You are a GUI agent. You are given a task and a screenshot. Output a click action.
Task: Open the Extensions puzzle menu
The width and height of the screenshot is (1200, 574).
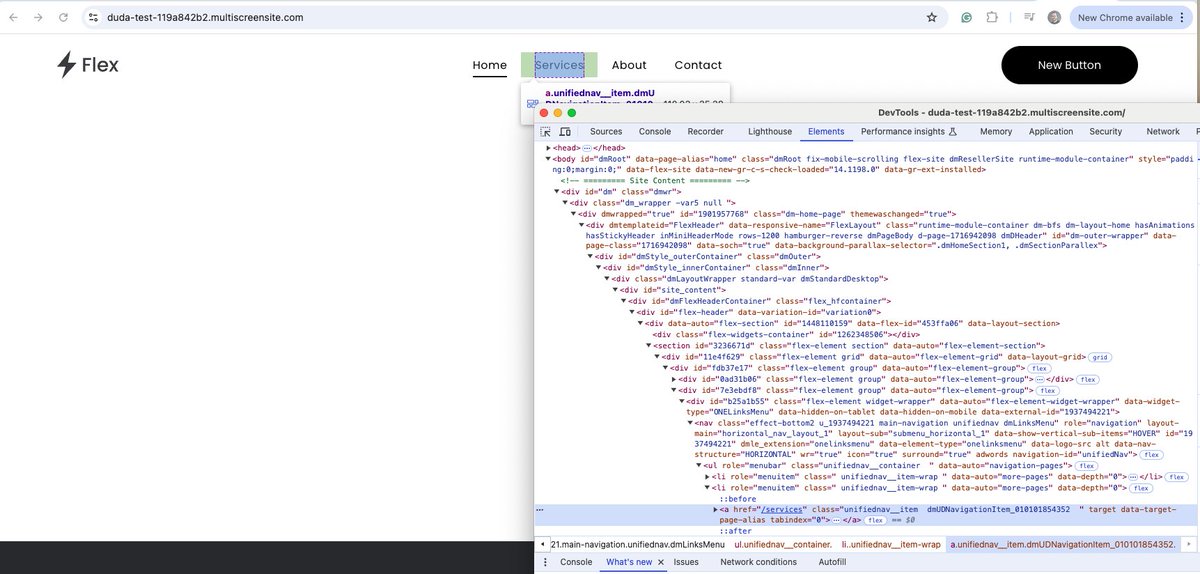coord(992,17)
